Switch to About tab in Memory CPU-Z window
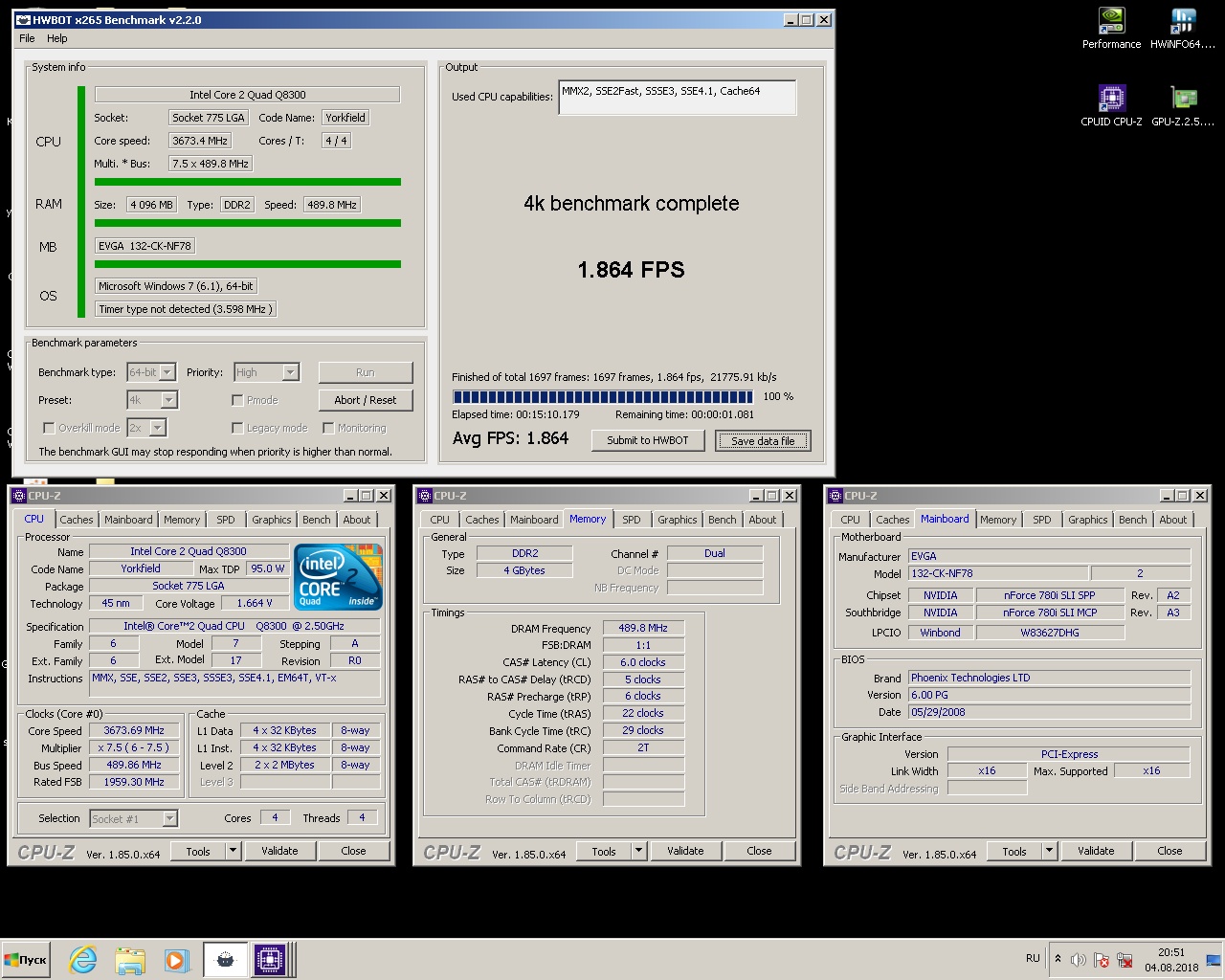The width and height of the screenshot is (1225, 980). point(763,520)
